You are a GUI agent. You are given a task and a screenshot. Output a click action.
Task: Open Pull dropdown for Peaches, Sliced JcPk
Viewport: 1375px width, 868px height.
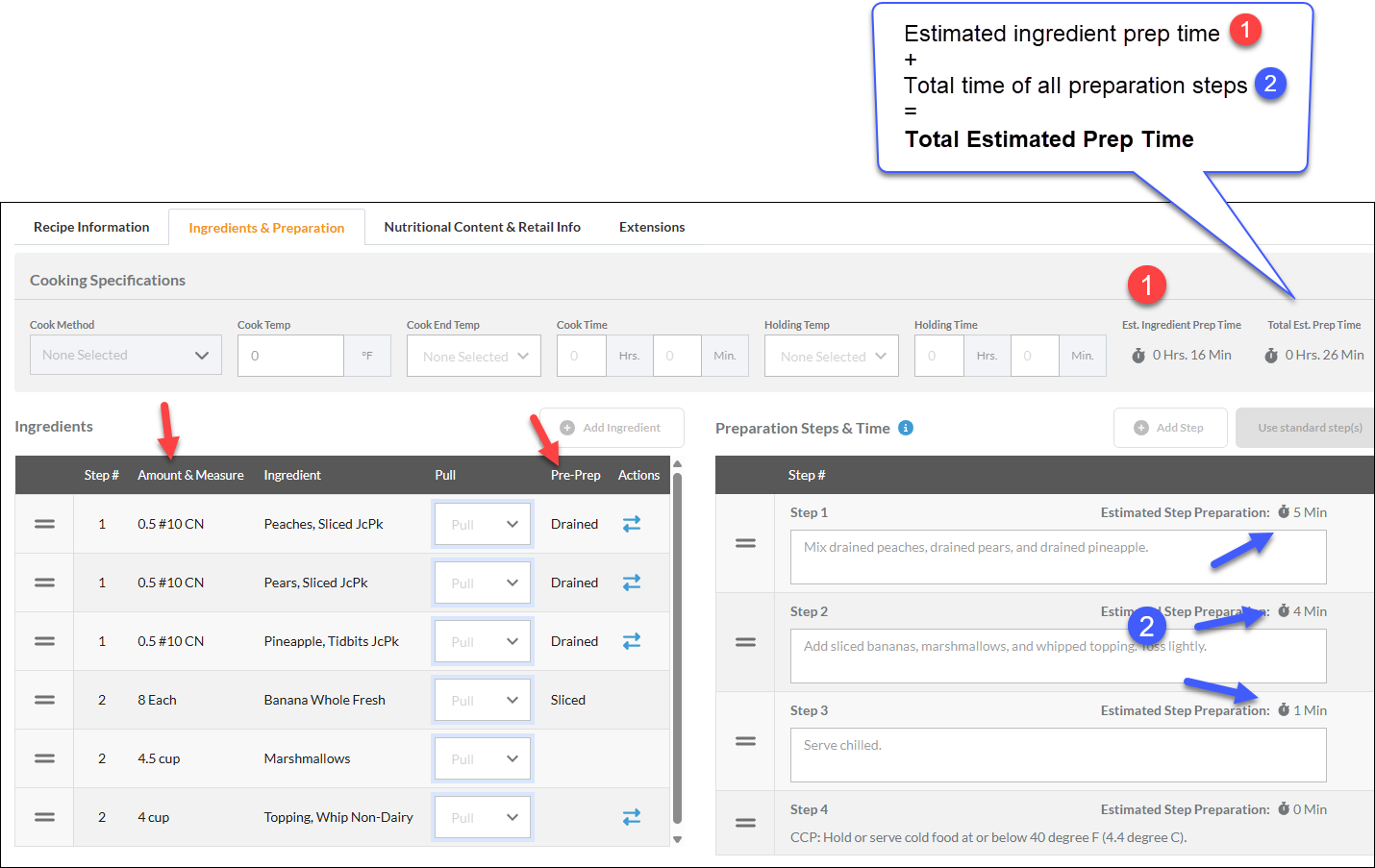[483, 524]
